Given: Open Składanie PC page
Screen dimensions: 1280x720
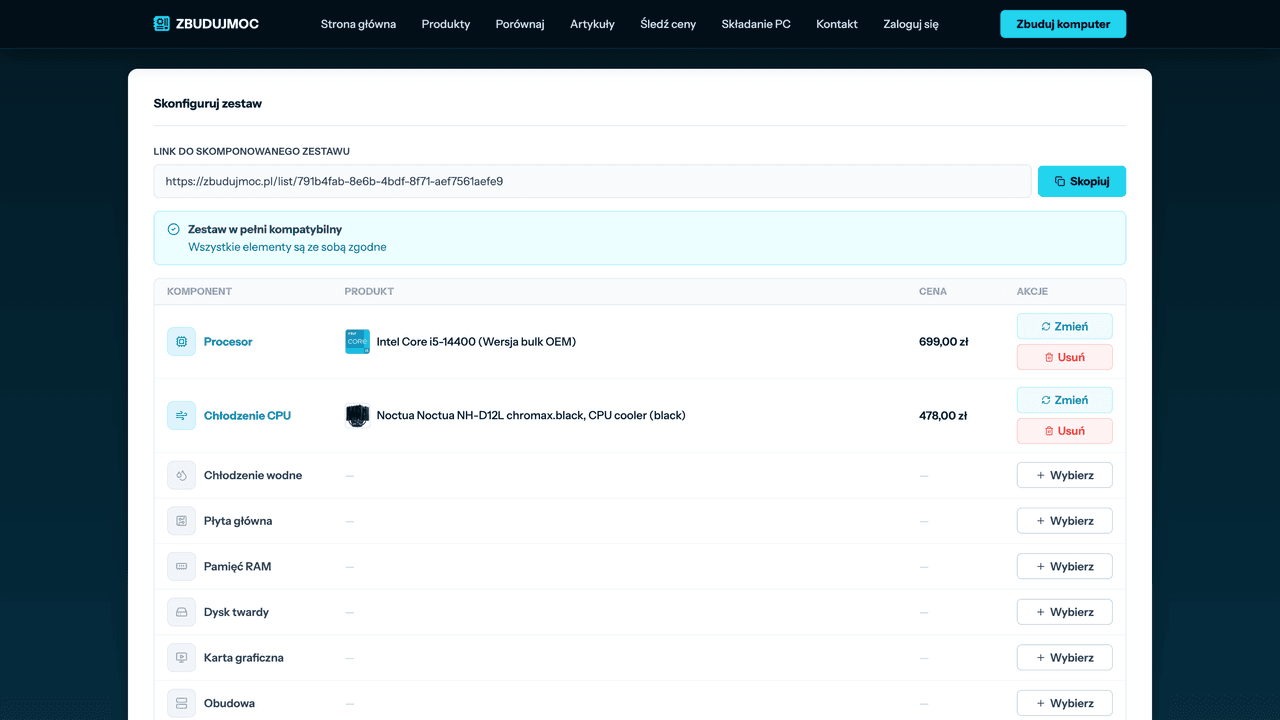Looking at the screenshot, I should (x=756, y=24).
